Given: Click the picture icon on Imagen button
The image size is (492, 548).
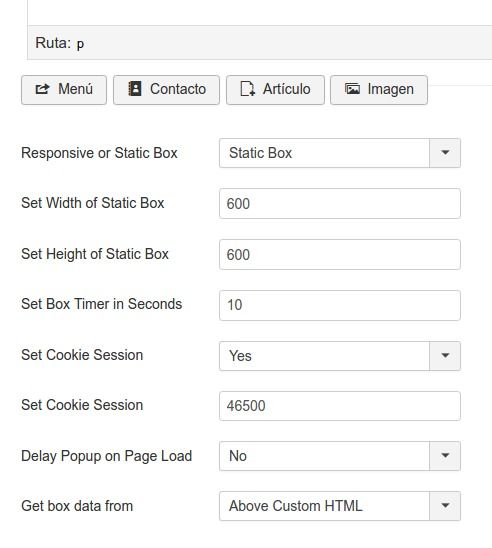Looking at the screenshot, I should pos(352,89).
